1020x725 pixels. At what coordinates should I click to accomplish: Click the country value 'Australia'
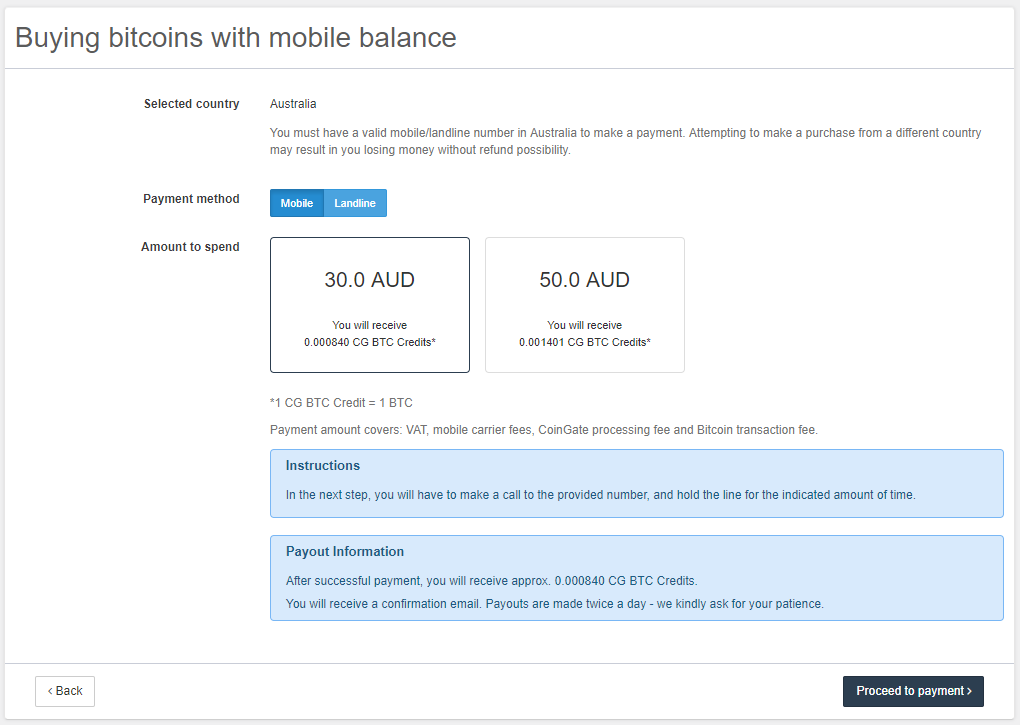293,104
